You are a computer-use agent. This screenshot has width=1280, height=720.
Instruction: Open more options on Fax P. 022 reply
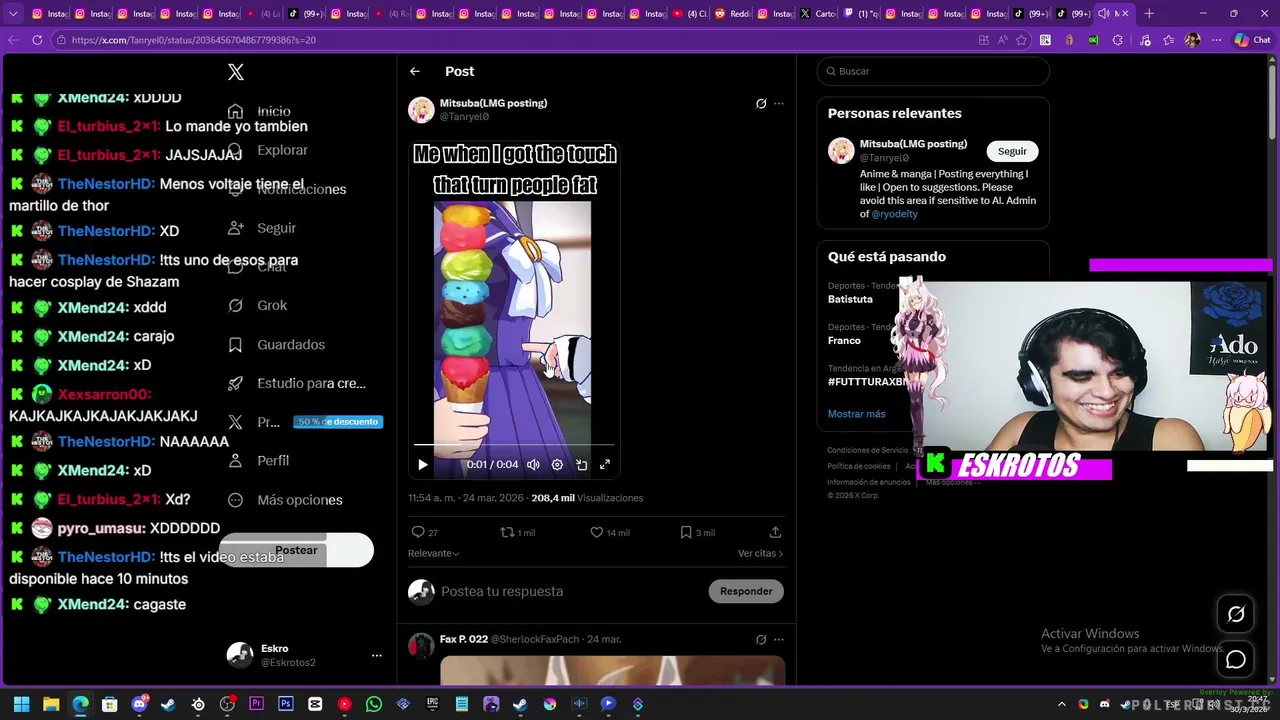[779, 639]
